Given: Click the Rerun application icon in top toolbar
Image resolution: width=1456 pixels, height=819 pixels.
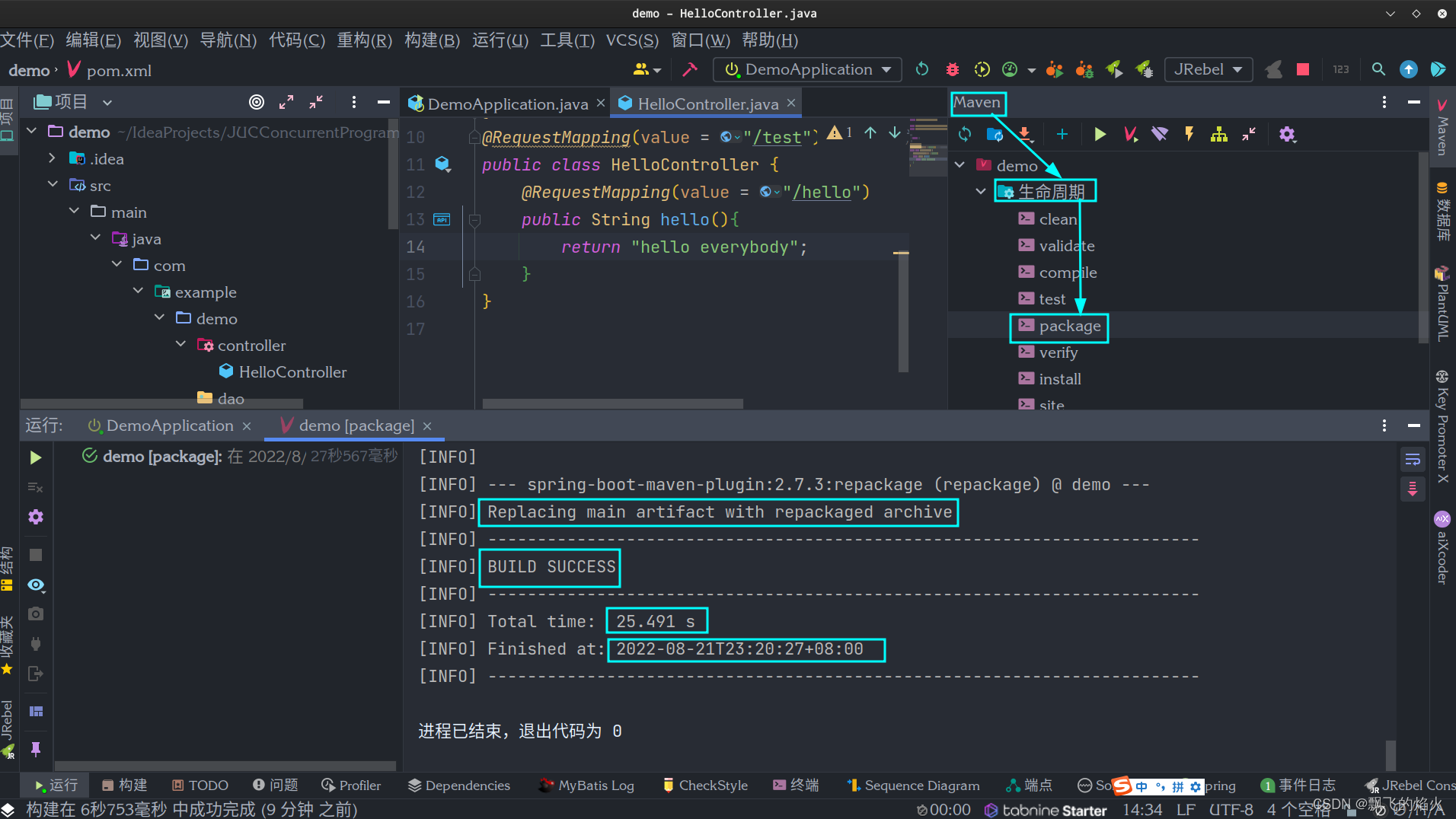Looking at the screenshot, I should pos(922,69).
